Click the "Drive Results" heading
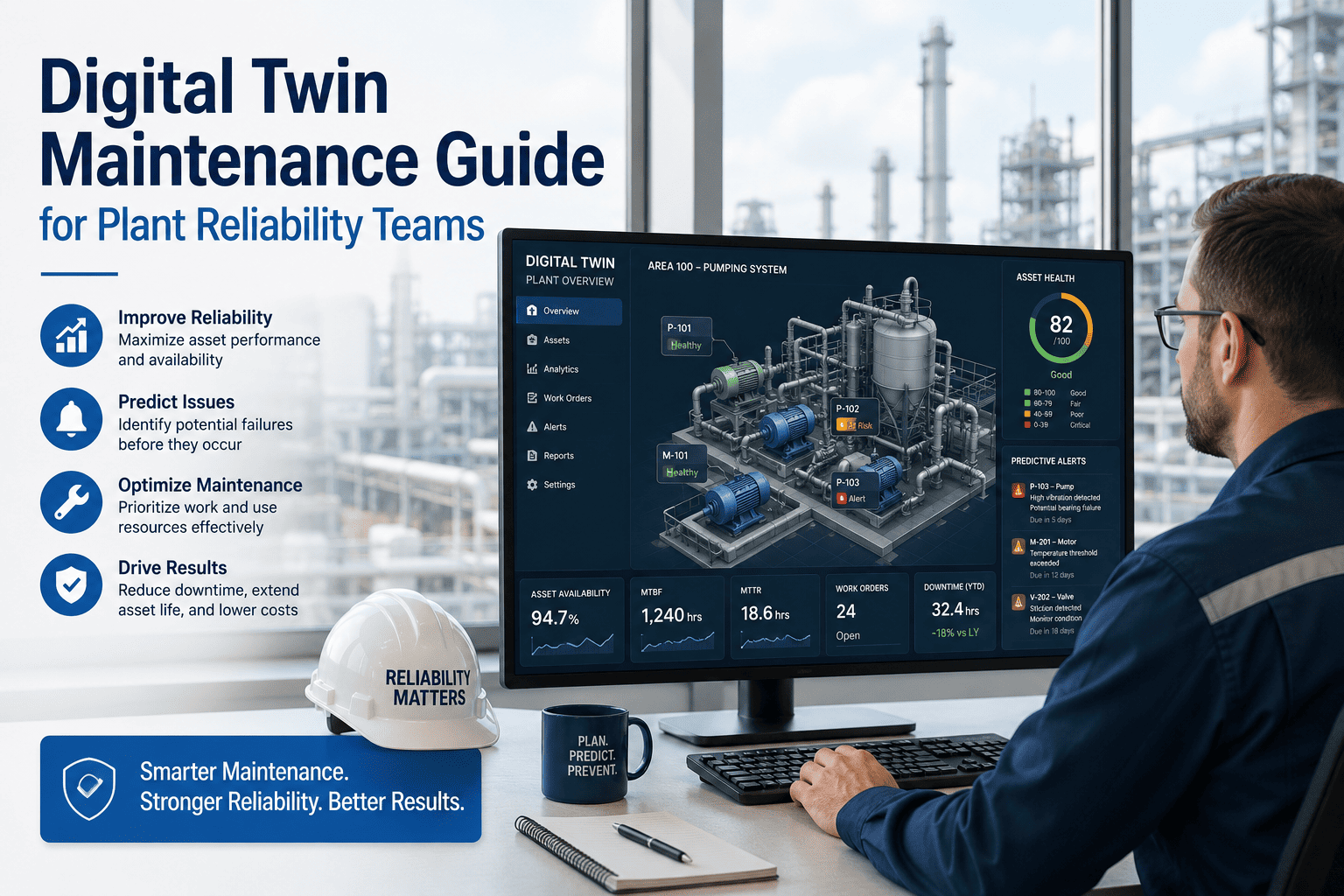 coord(172,568)
